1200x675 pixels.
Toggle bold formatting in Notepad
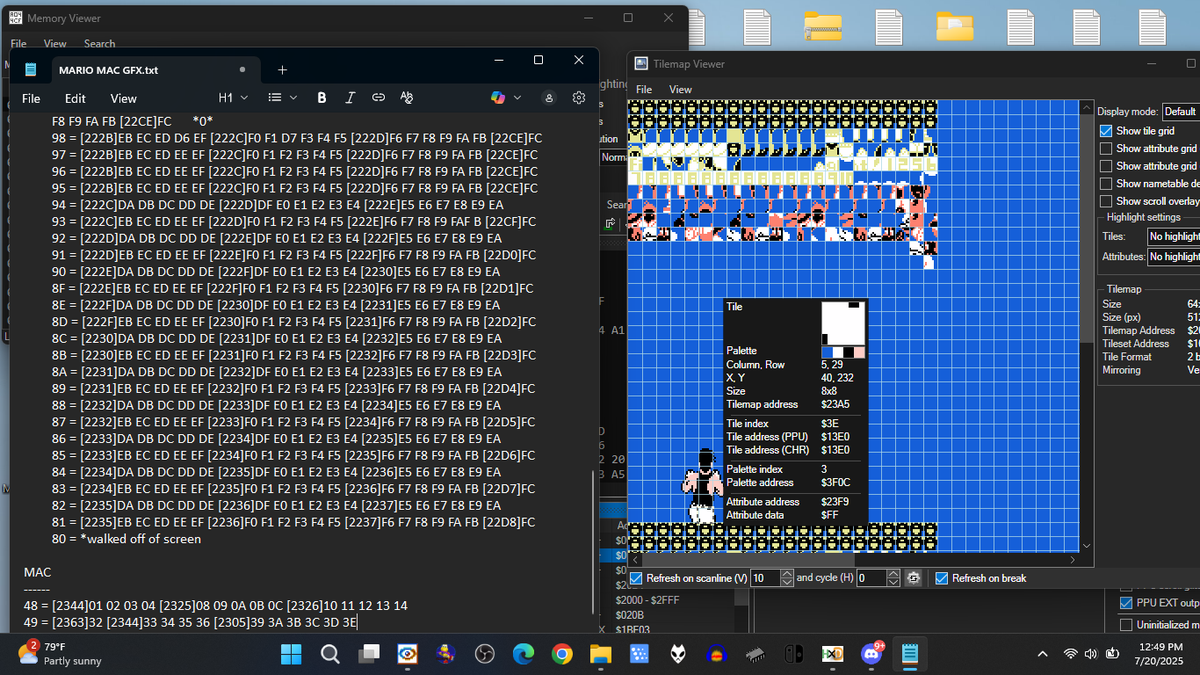pos(321,98)
